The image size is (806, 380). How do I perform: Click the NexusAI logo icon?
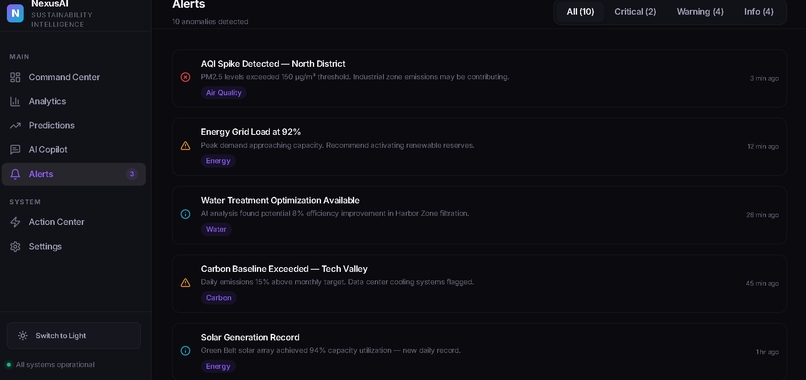tap(15, 13)
